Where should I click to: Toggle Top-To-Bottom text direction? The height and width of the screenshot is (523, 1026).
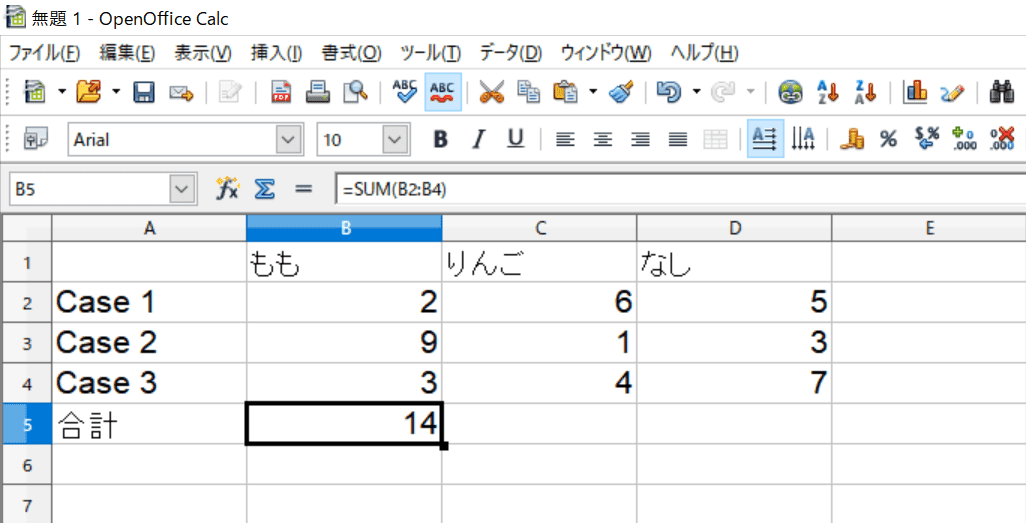point(803,139)
